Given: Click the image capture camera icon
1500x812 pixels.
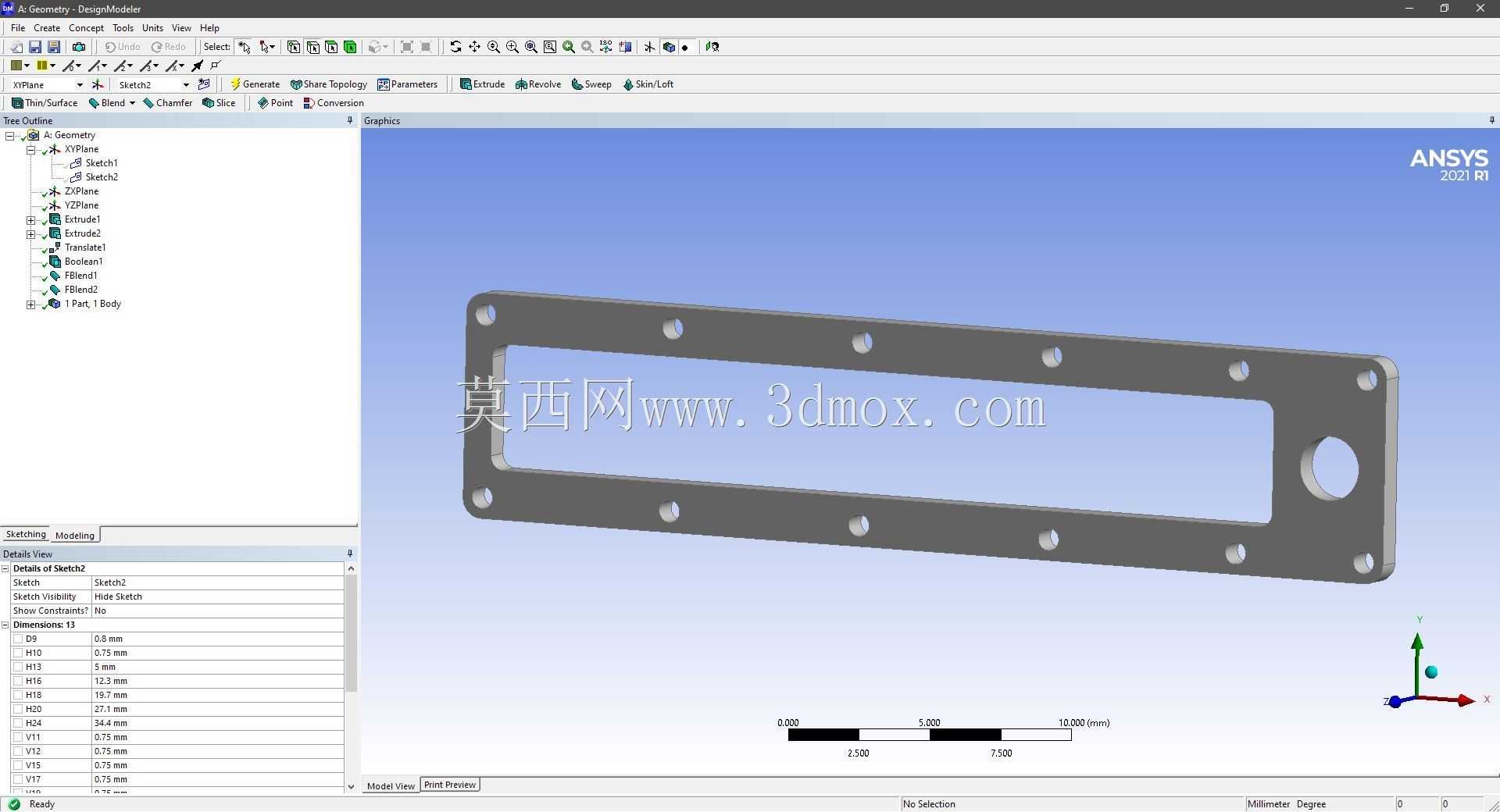Looking at the screenshot, I should tap(79, 47).
